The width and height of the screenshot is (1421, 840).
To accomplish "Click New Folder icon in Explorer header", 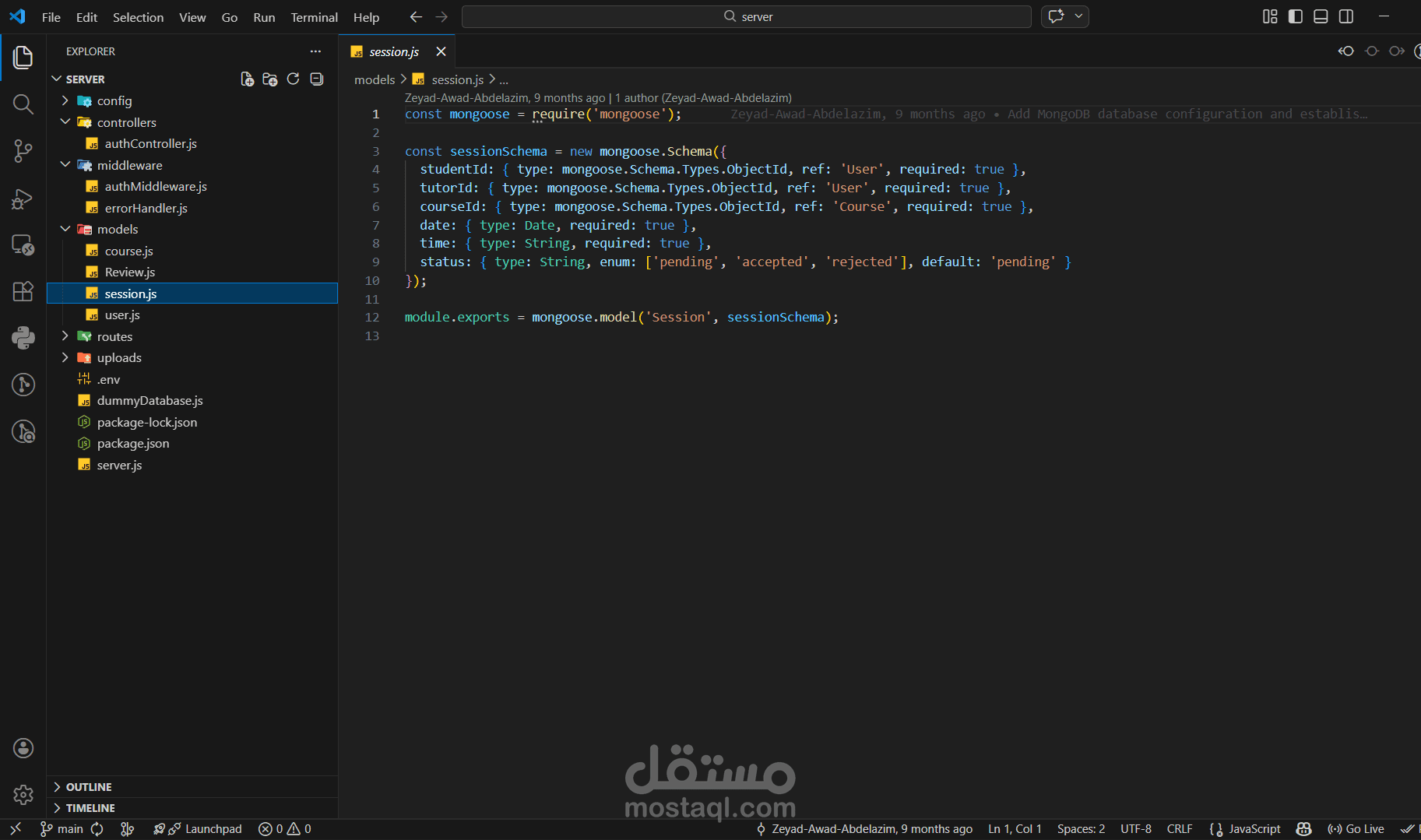I will pyautogui.click(x=270, y=79).
